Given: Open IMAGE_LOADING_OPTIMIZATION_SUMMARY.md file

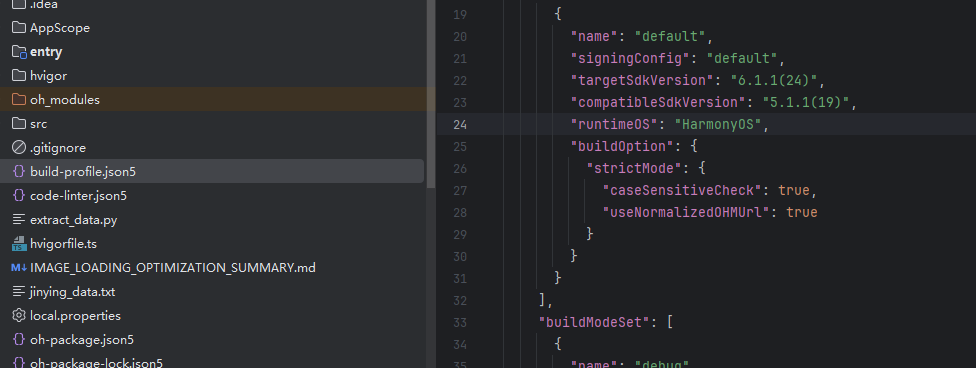Looking at the screenshot, I should [212, 268].
